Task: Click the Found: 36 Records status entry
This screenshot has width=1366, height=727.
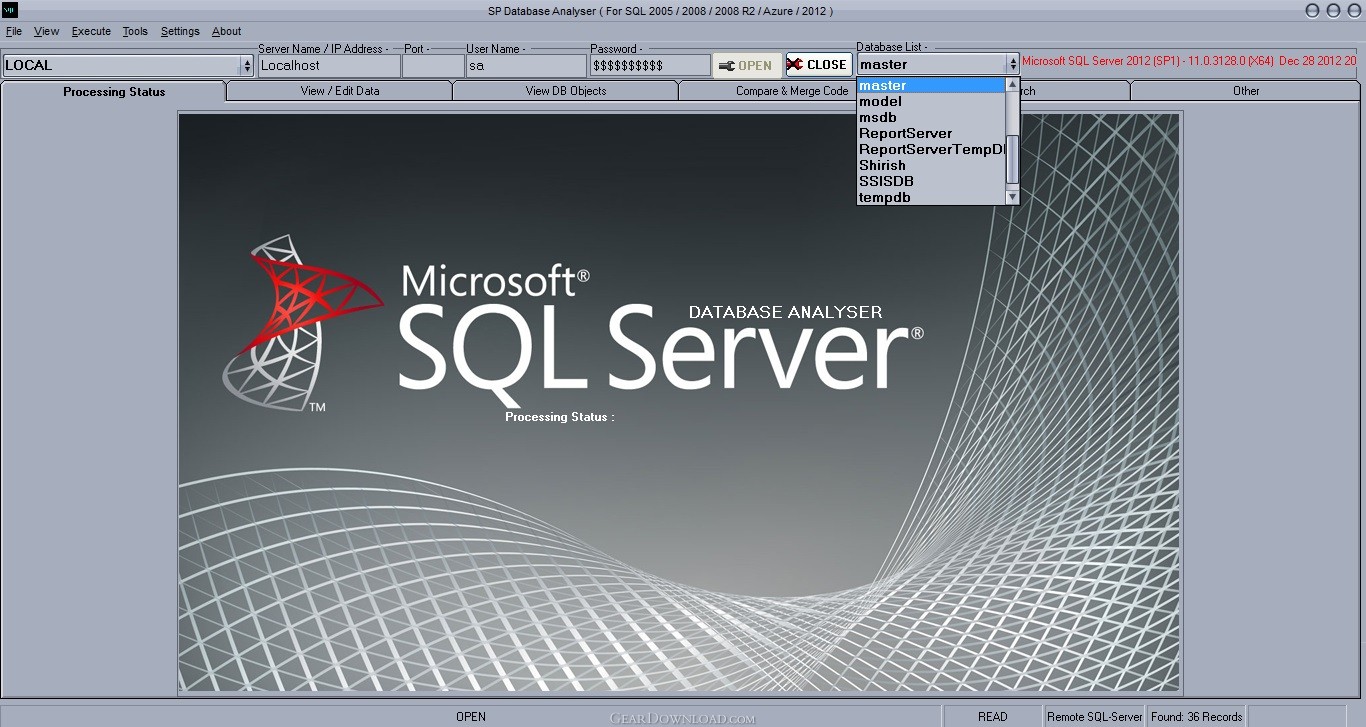Action: [1197, 716]
